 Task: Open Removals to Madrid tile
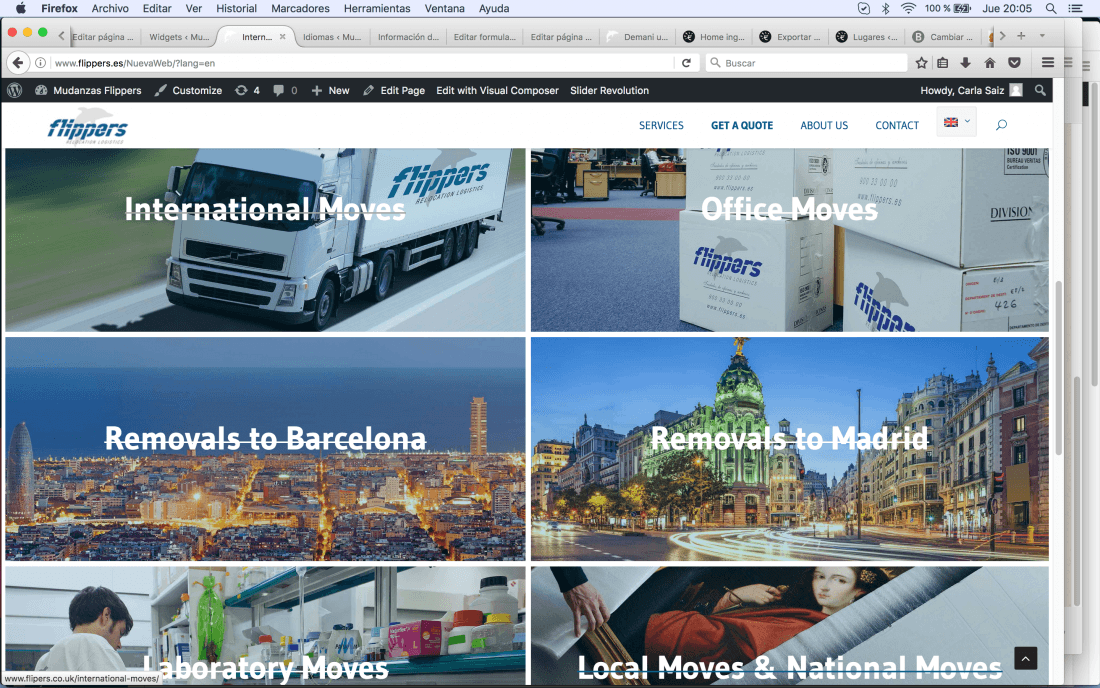[x=790, y=449]
